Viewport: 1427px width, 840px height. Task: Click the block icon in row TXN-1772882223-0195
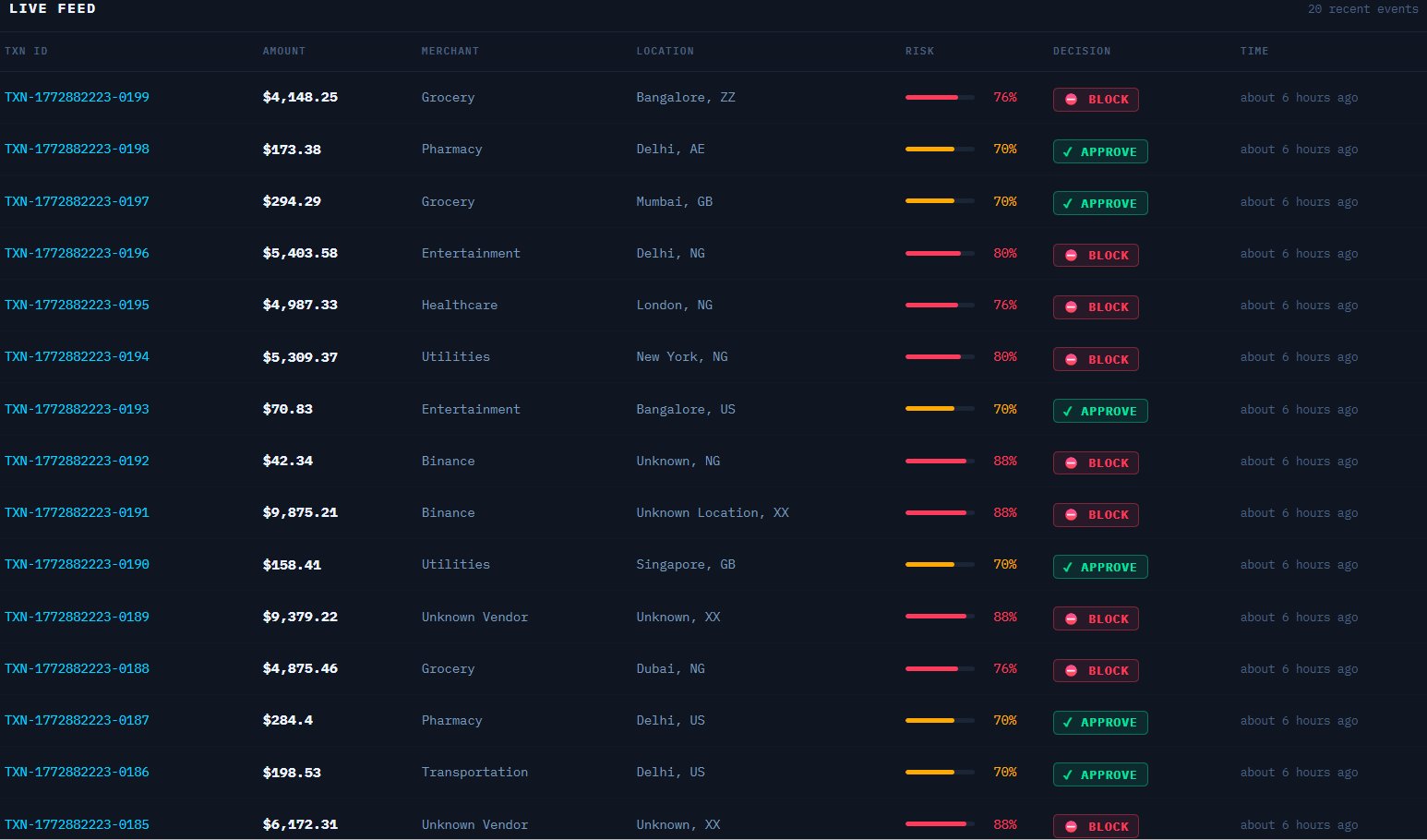coord(1071,307)
